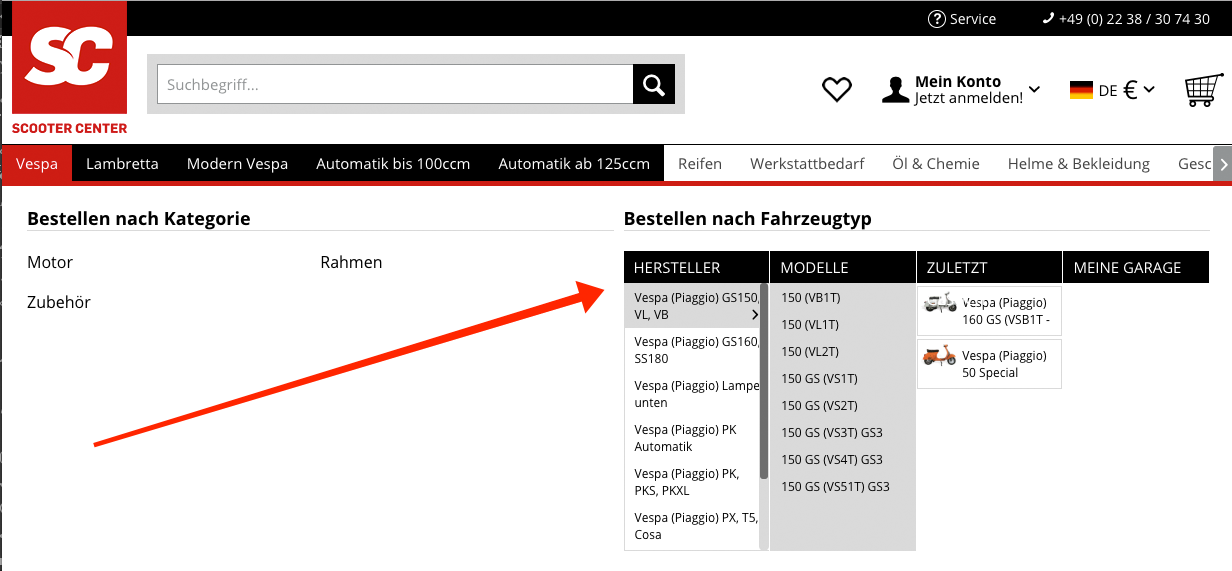Viewport: 1232px width, 571px height.
Task: Open the Motor category link
Action: [x=50, y=262]
